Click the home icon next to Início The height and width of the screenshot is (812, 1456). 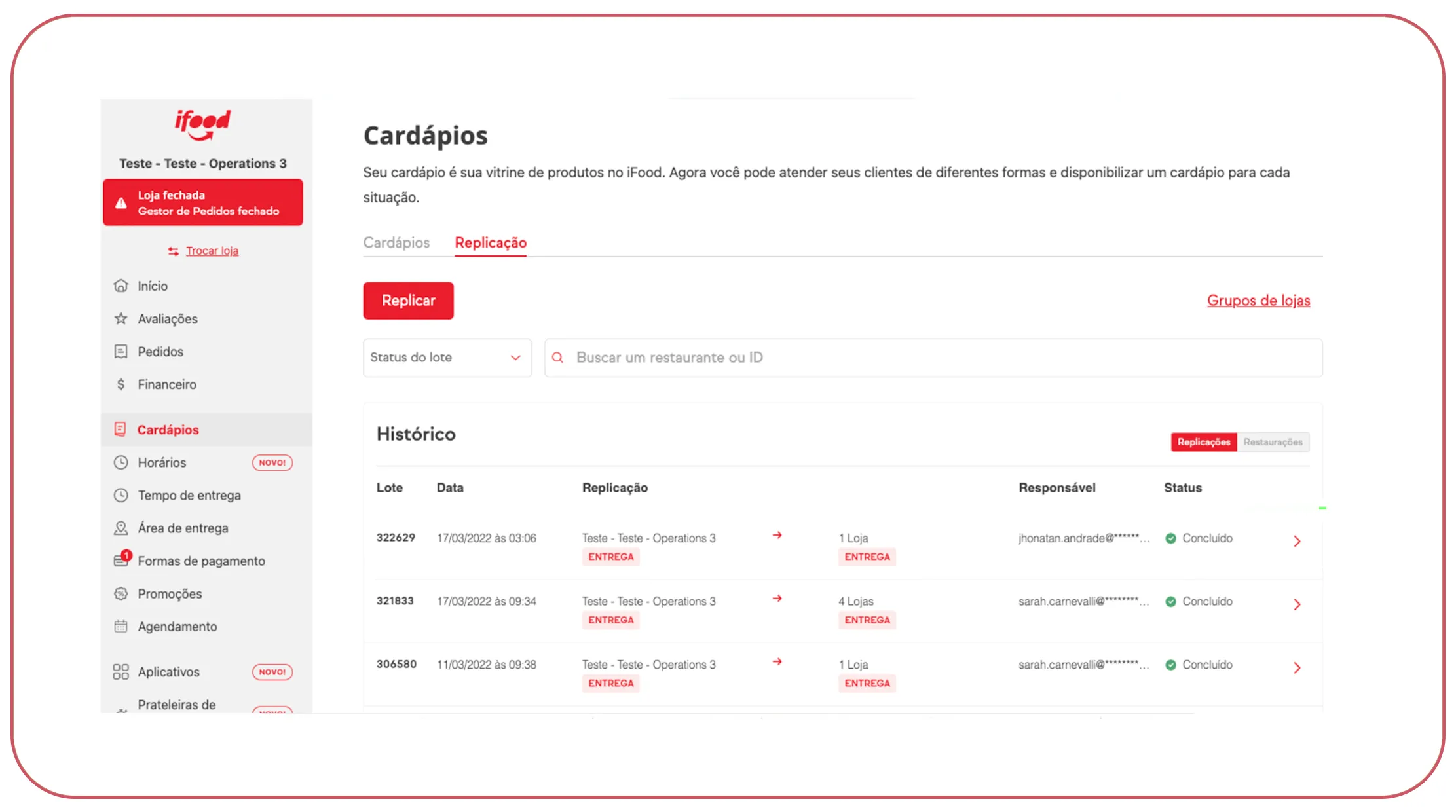coord(121,286)
